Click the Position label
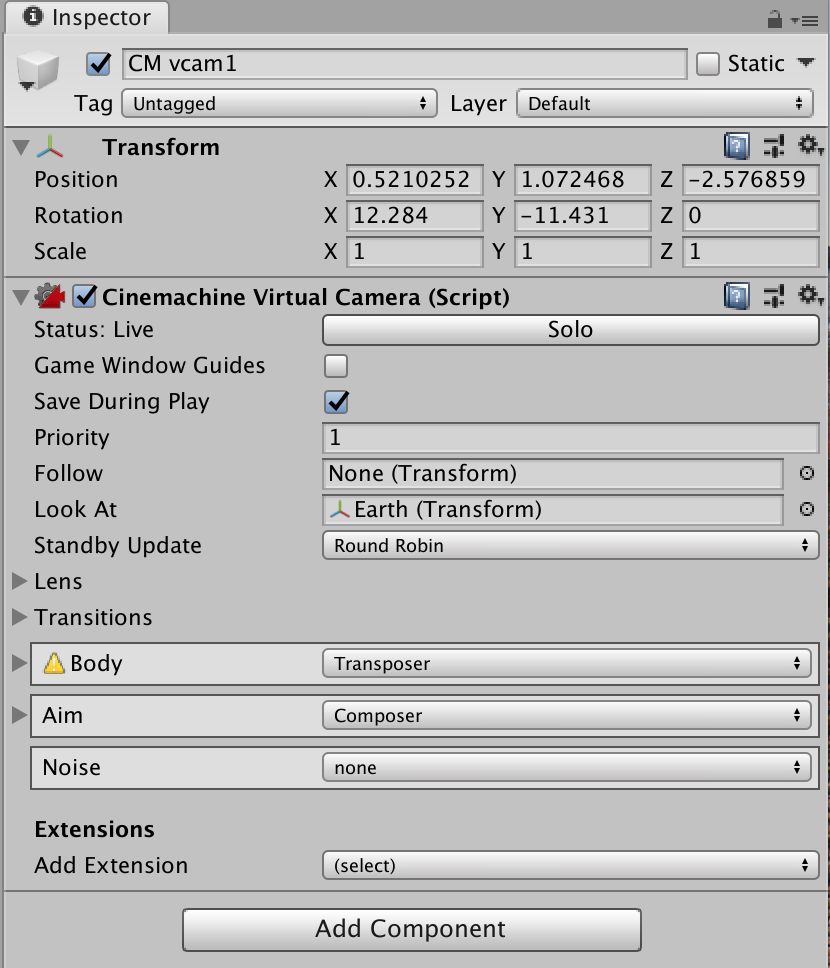 click(x=76, y=180)
